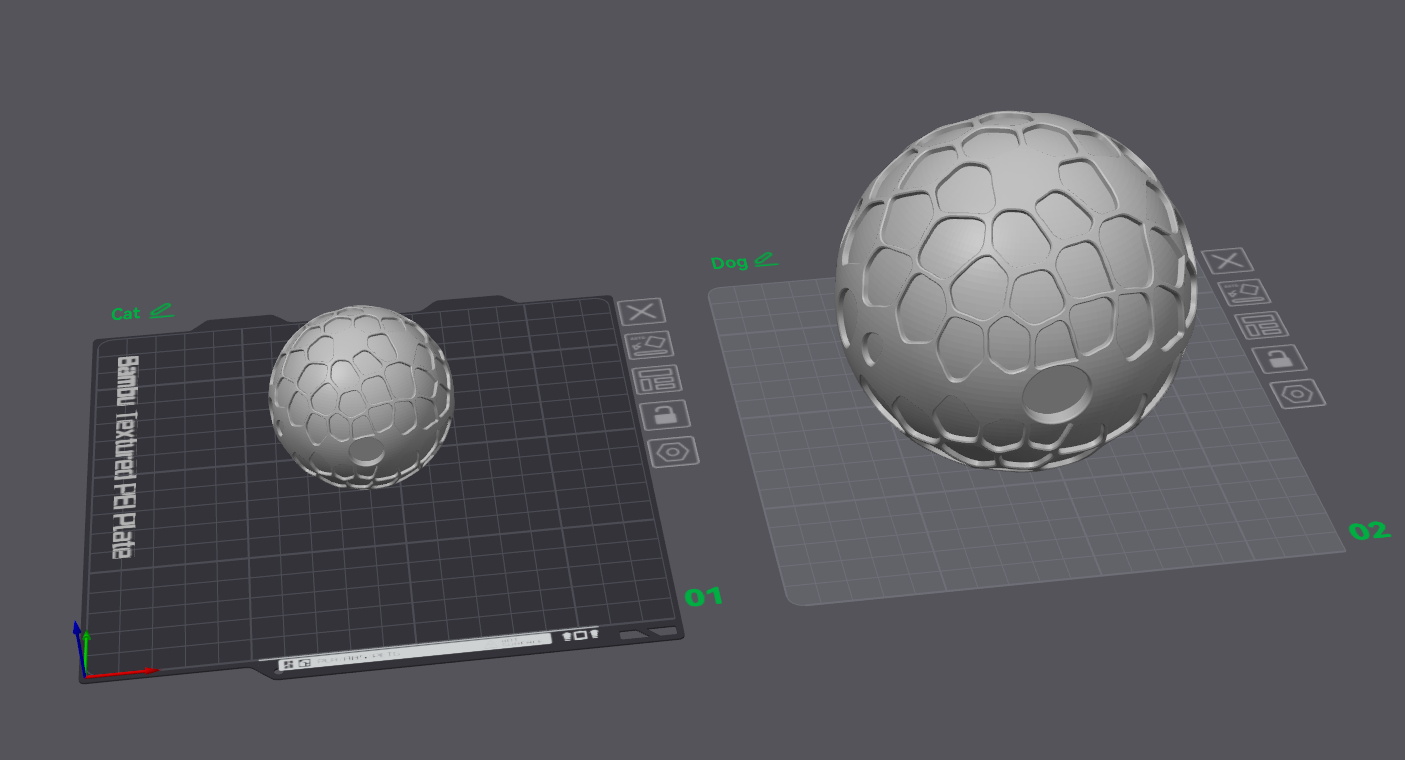The width and height of the screenshot is (1405, 760).
Task: Toggle the lock on plate 01
Action: point(666,414)
